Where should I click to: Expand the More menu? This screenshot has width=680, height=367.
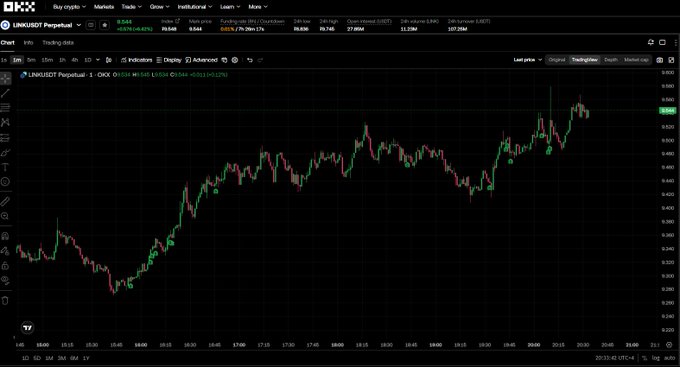tap(258, 7)
